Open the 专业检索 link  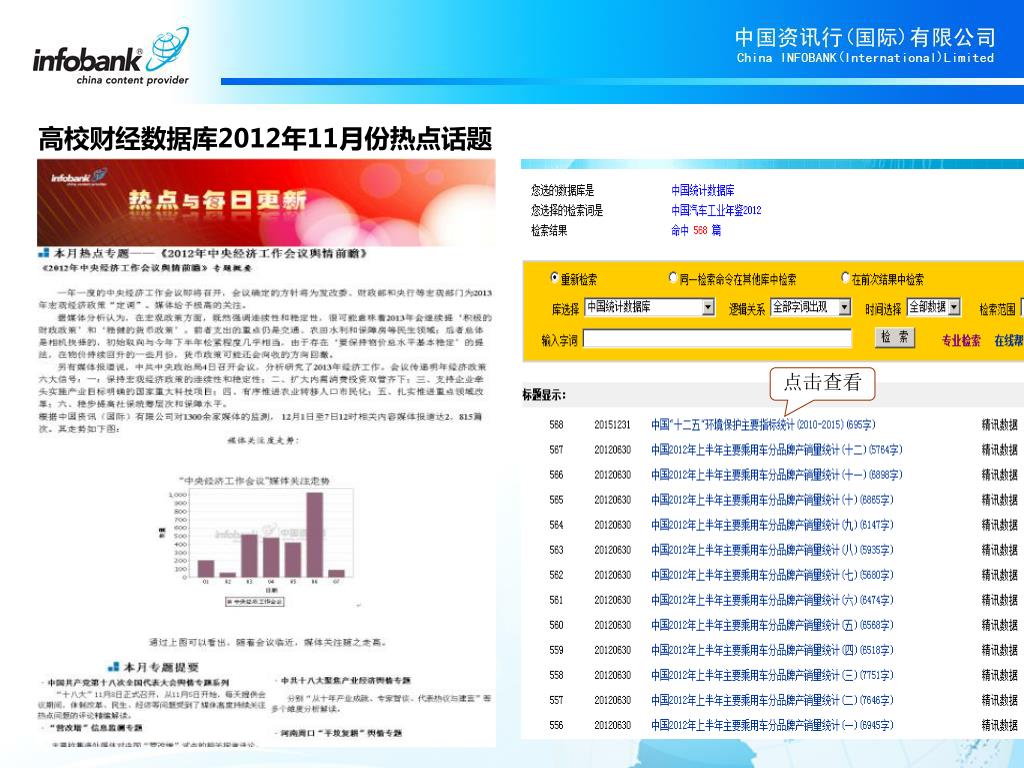[961, 340]
